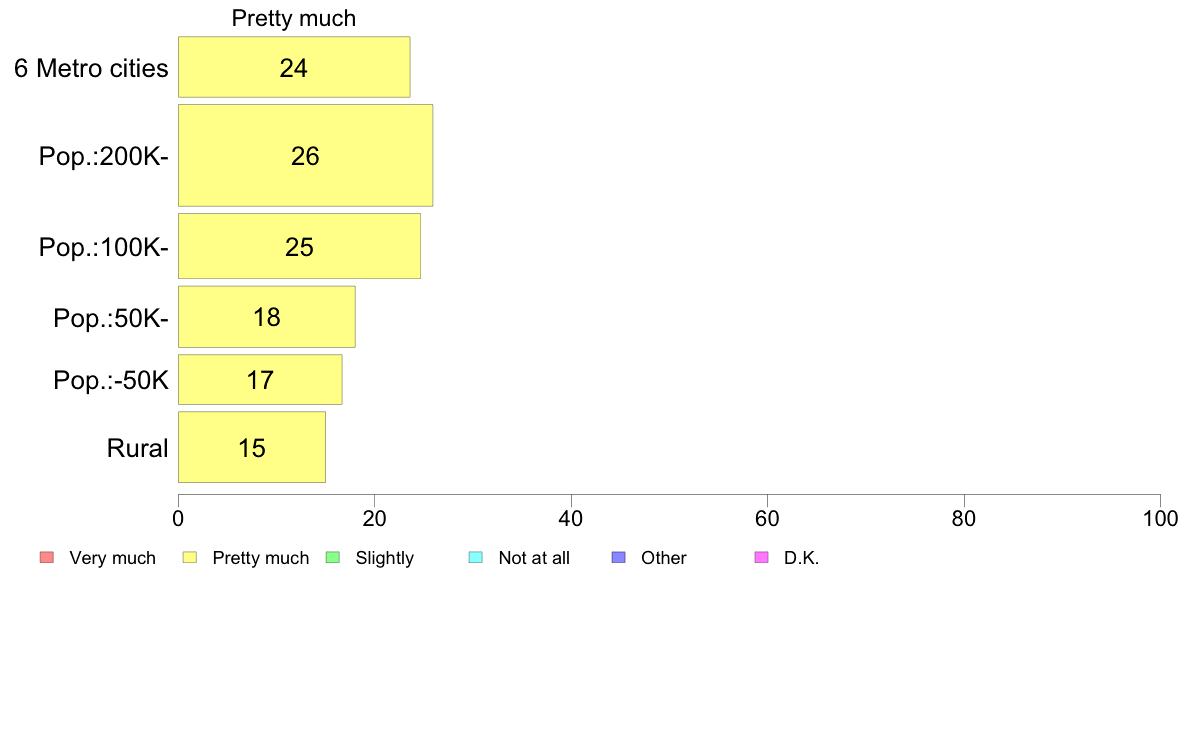Image resolution: width=1188 pixels, height=736 pixels.
Task: Click the 100 axis tick label
Action: pyautogui.click(x=1160, y=518)
